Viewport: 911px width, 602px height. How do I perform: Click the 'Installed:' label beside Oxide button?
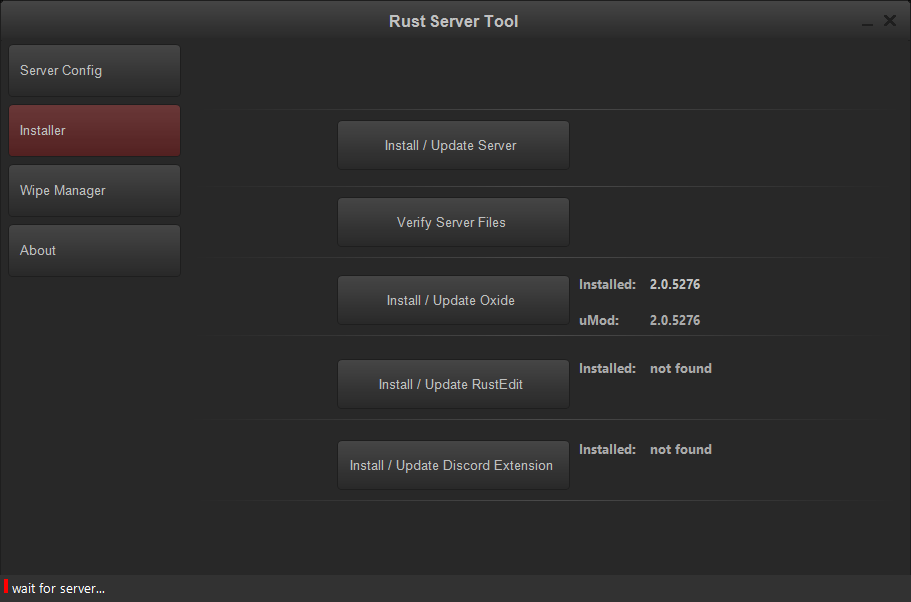tap(607, 285)
